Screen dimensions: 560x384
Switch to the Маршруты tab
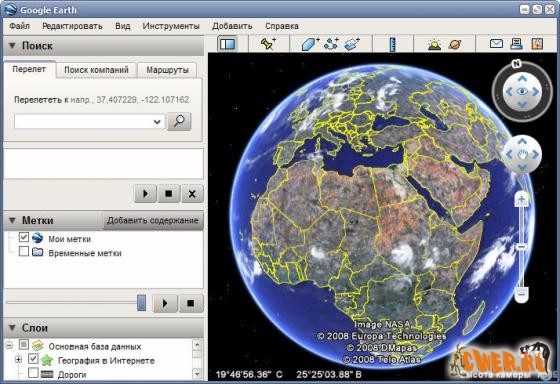tap(167, 70)
